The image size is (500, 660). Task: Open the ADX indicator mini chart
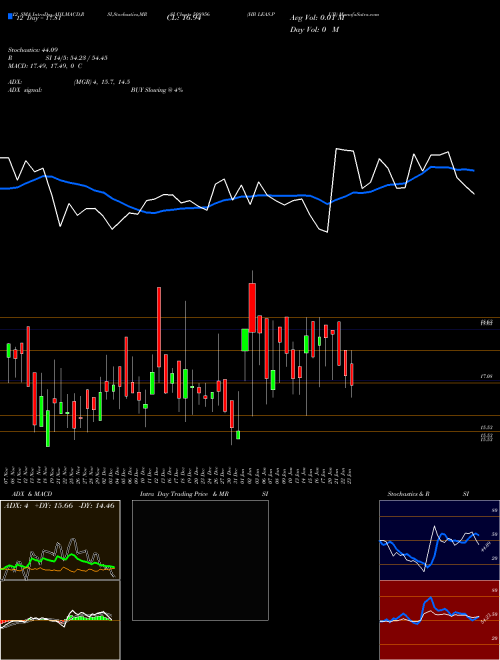tap(61, 540)
